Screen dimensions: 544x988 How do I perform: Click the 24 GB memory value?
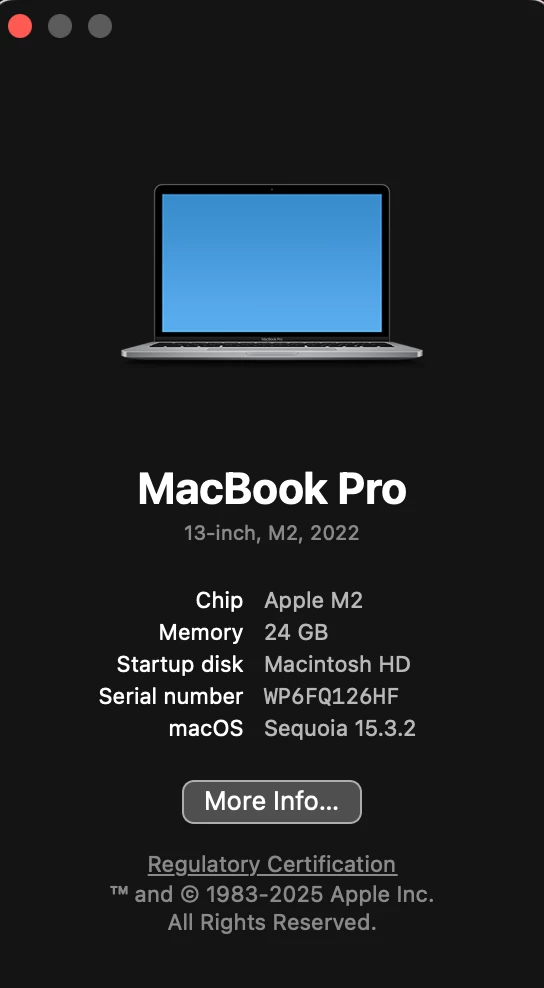pyautogui.click(x=296, y=632)
